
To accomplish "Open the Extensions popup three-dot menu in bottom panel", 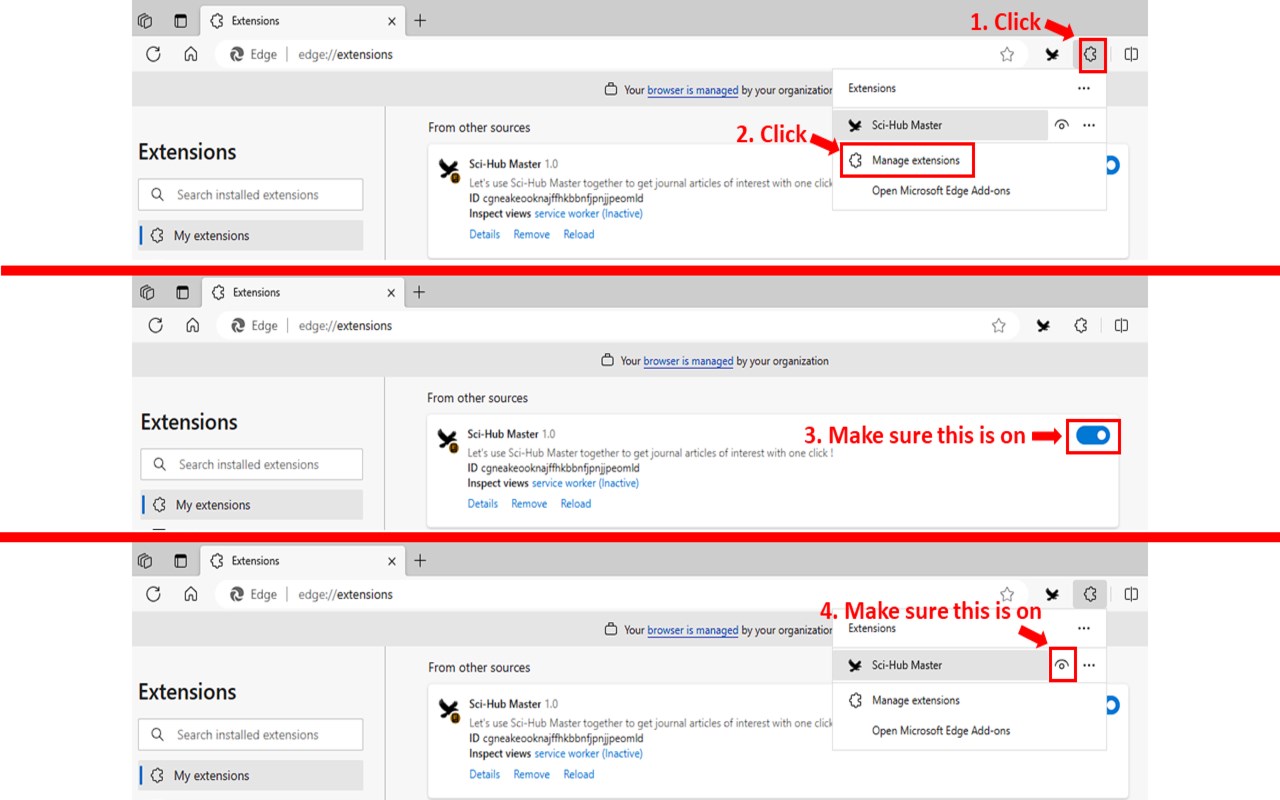I will (1083, 628).
